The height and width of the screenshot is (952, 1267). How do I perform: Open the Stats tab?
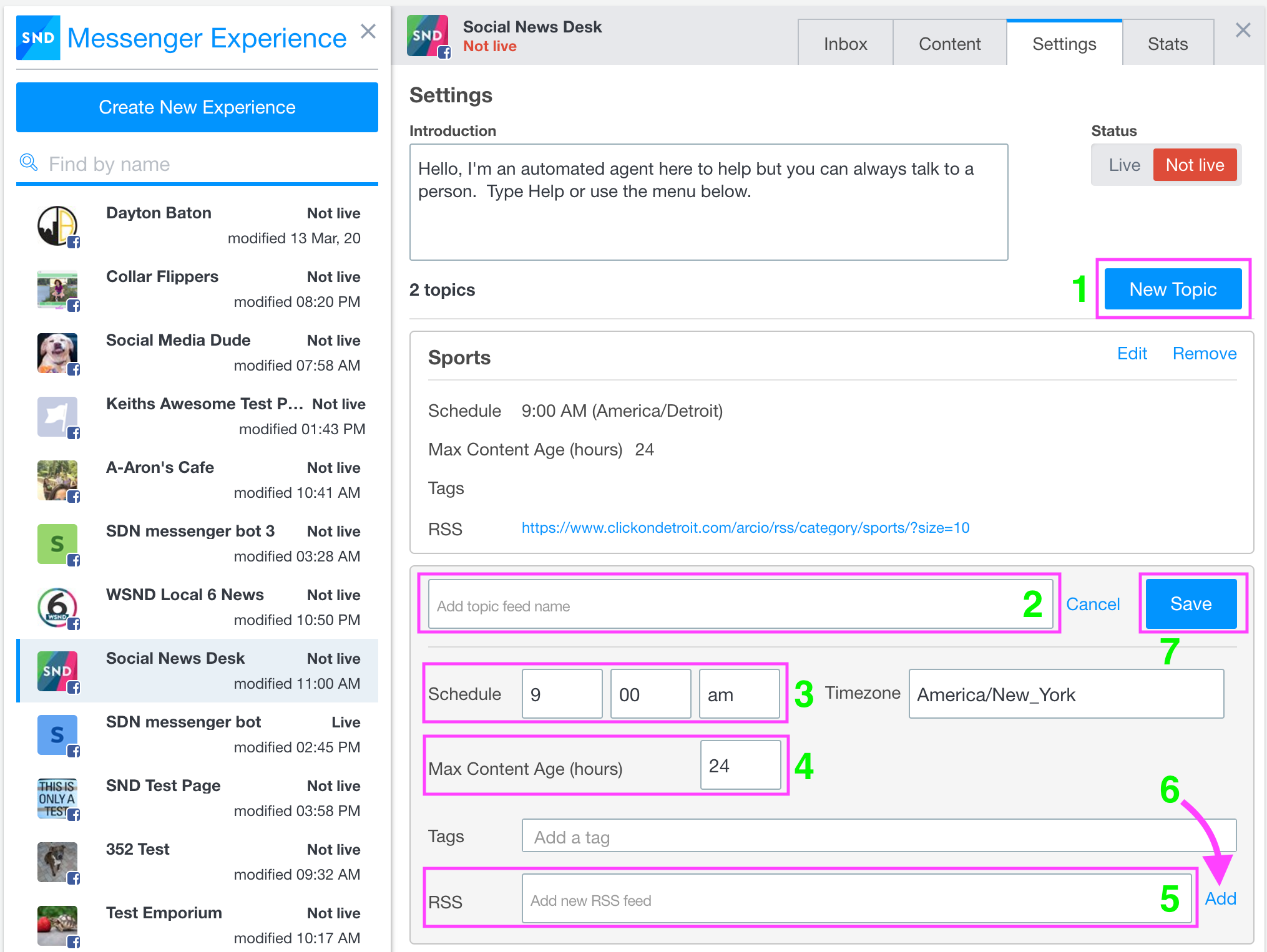1167,44
